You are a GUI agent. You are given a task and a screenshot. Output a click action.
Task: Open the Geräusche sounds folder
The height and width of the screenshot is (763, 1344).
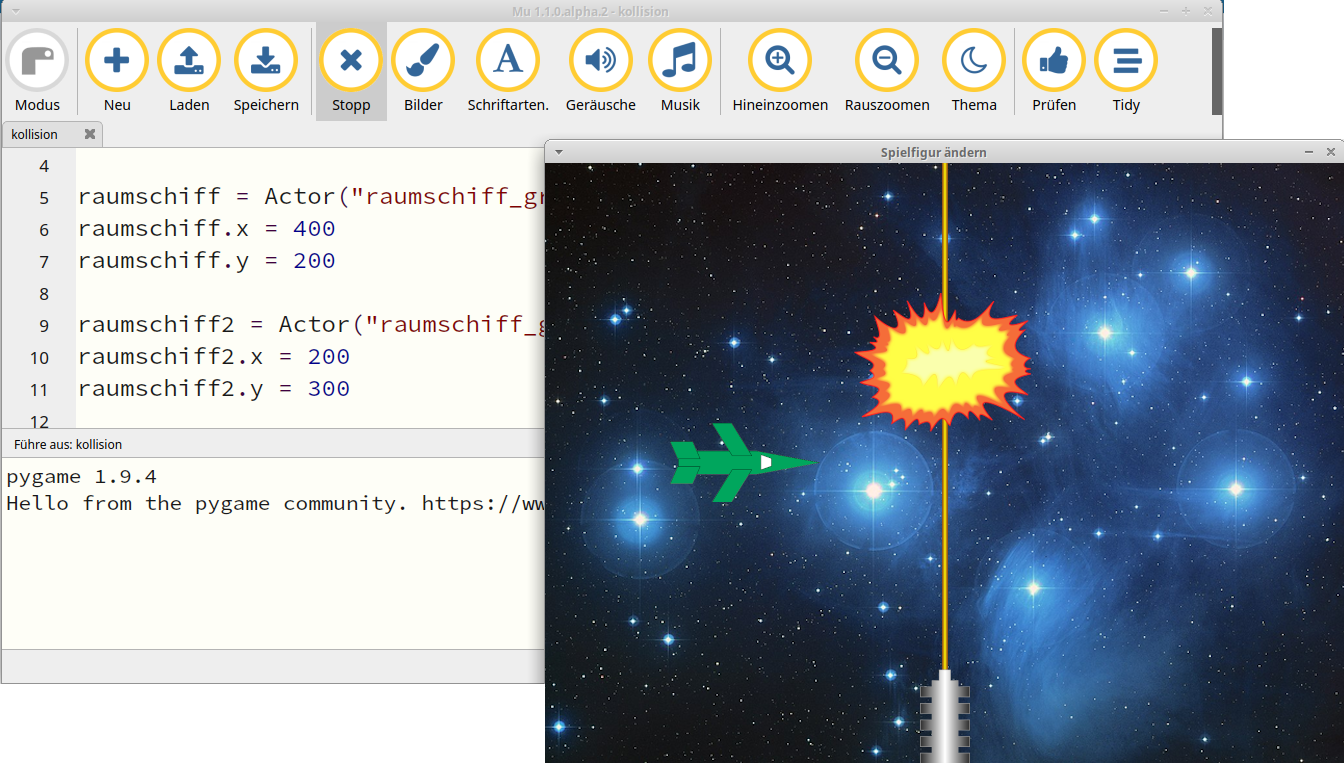600,62
